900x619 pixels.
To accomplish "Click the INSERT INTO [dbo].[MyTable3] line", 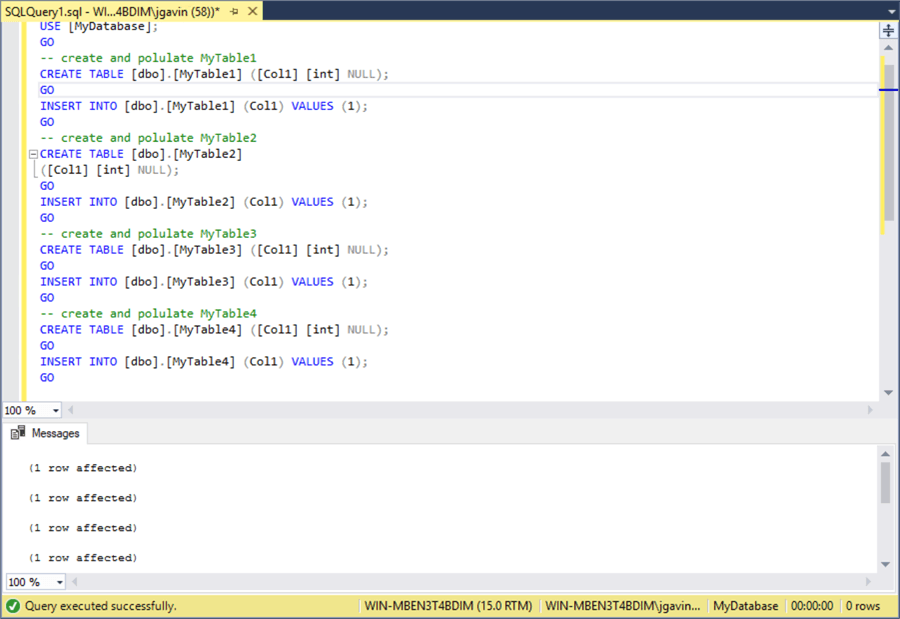I will (x=204, y=282).
